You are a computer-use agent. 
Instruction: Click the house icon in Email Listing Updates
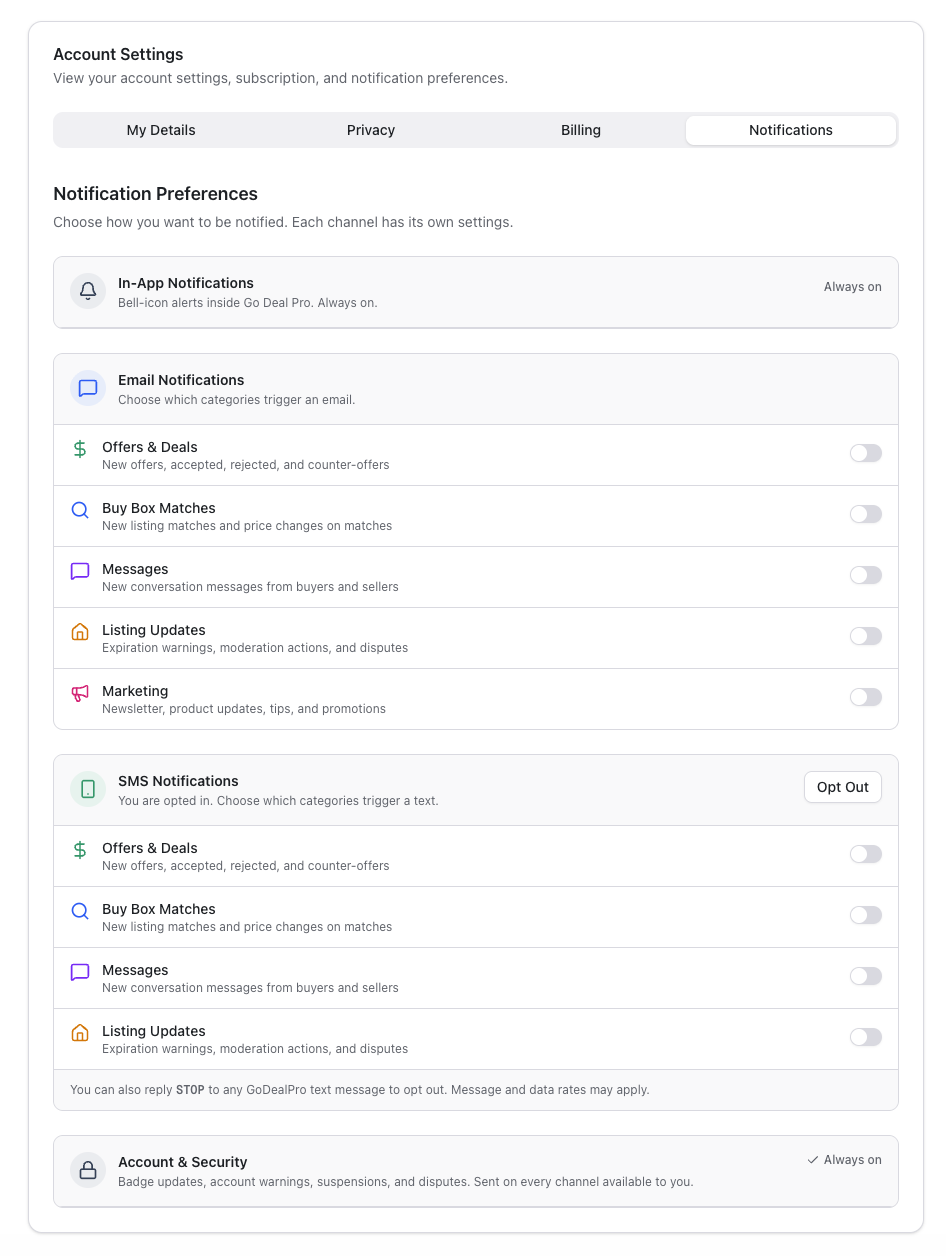pos(80,632)
